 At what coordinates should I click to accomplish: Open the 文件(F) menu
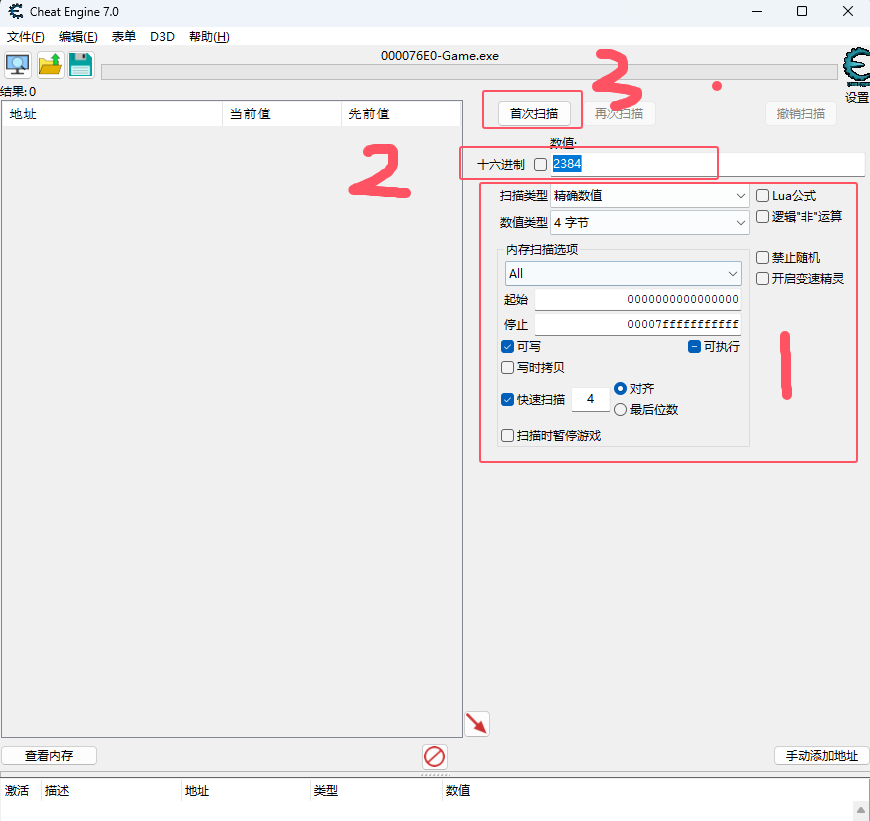(26, 37)
